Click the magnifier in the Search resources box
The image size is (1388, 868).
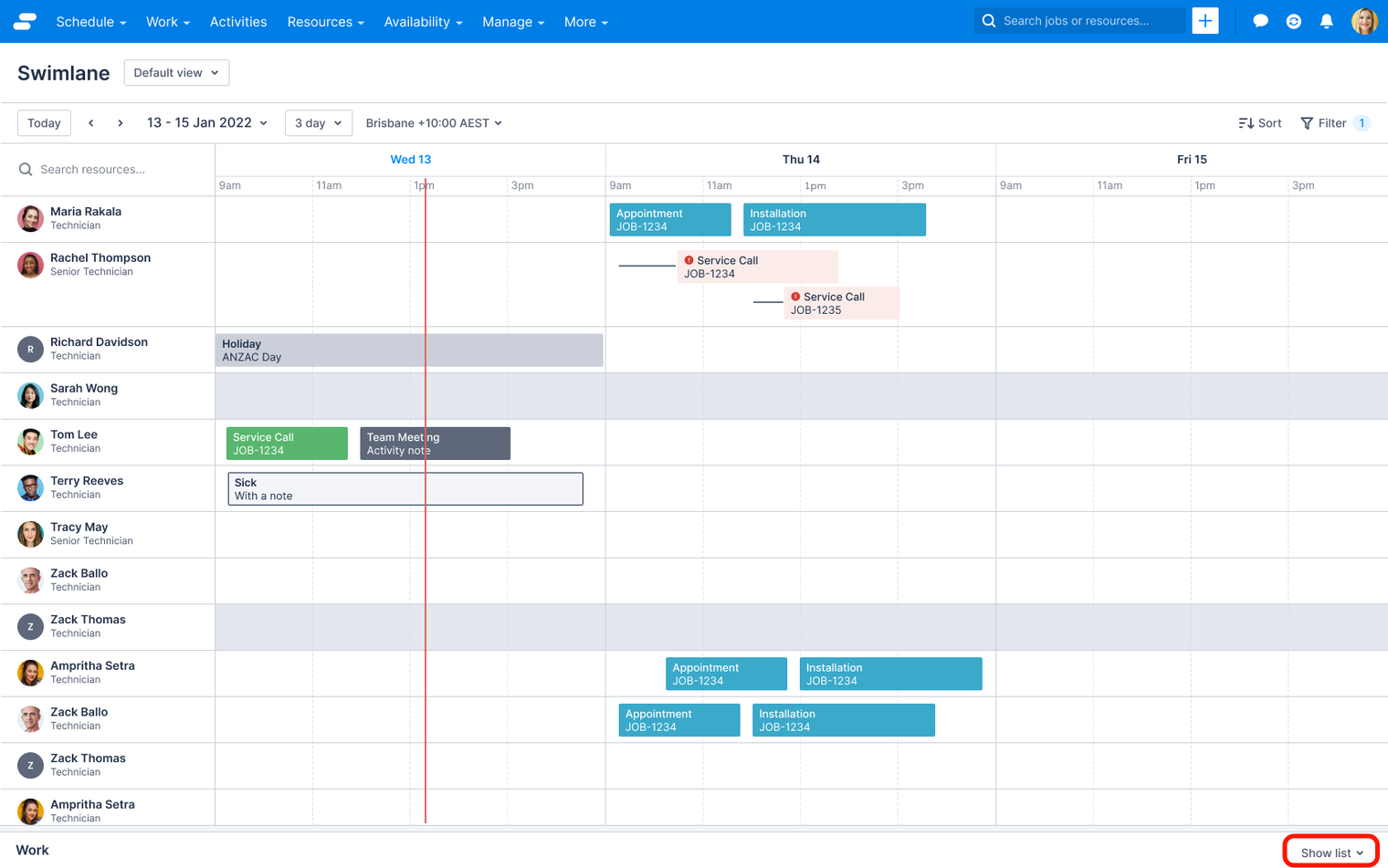26,169
